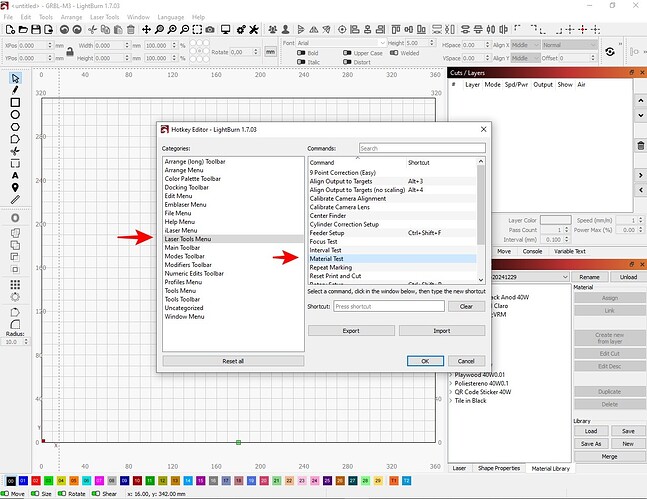Toggle the aspect ratio lock icon
This screenshot has height=499, width=647.
tap(70, 52)
